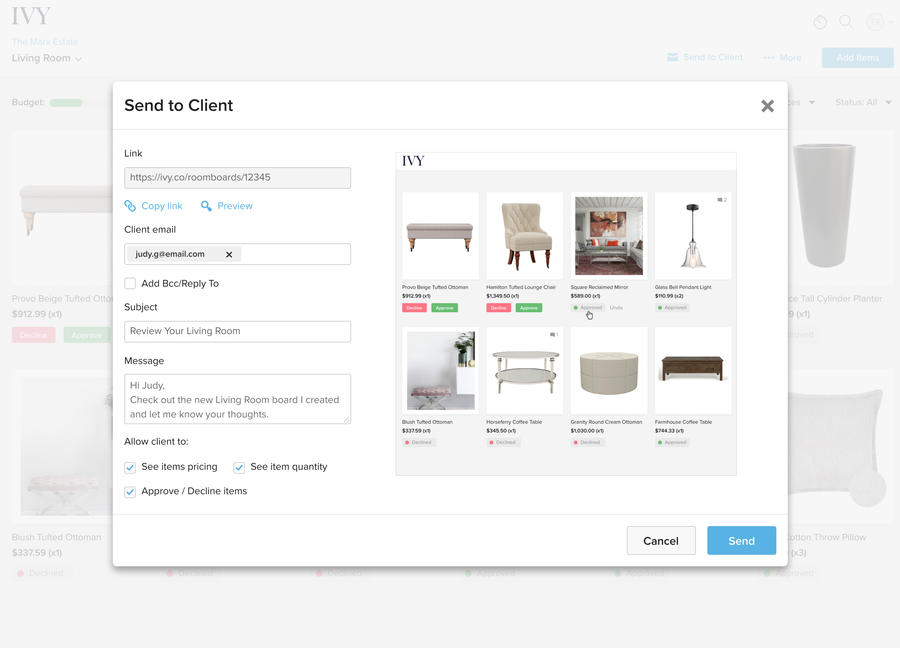The height and width of the screenshot is (648, 900).
Task: Focus the Client email field
Action: [238, 254]
